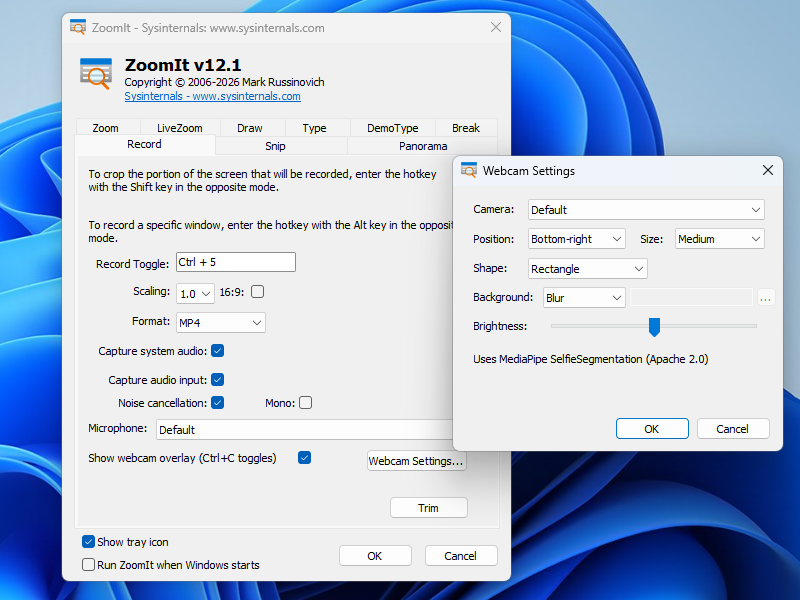Open the Shape dropdown

pyautogui.click(x=588, y=269)
